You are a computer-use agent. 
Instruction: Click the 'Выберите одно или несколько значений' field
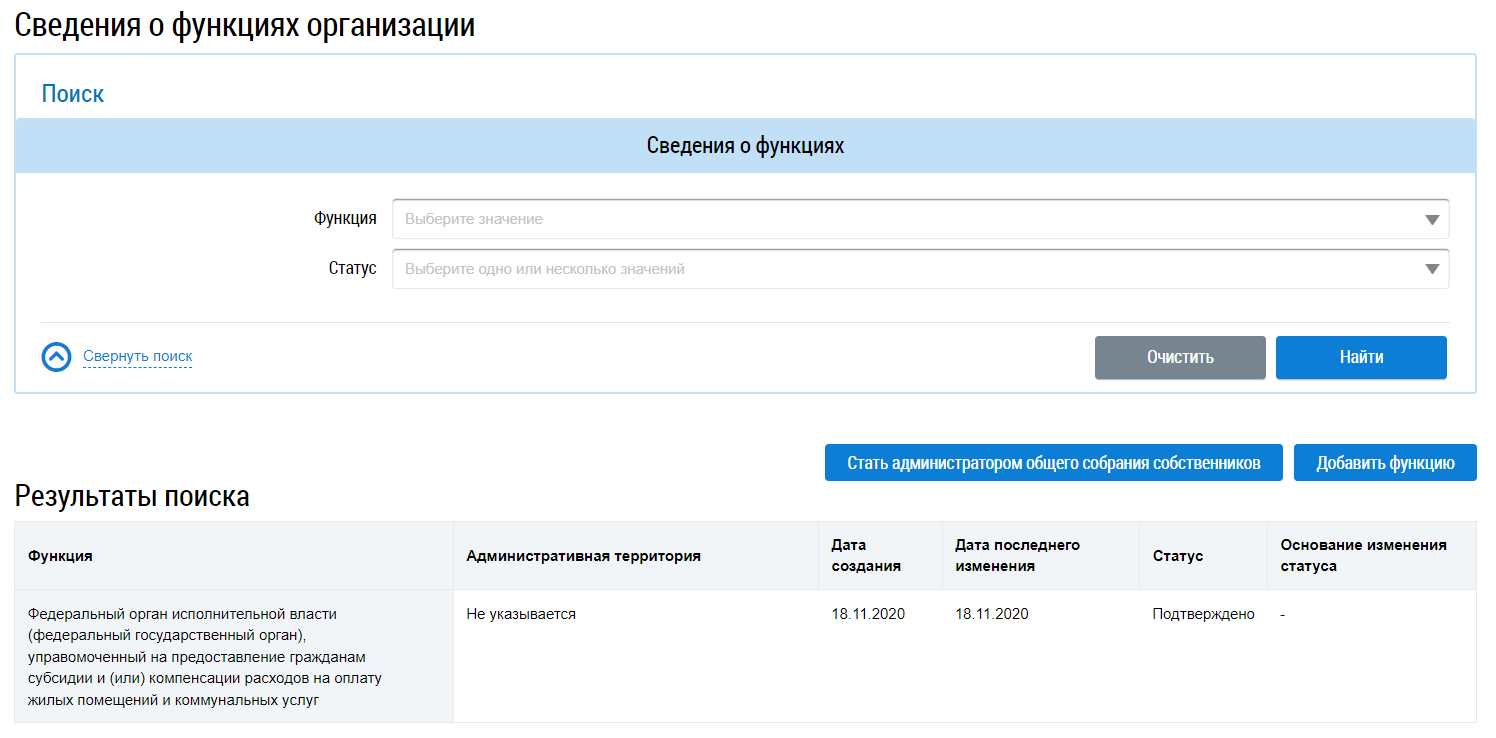click(x=900, y=269)
